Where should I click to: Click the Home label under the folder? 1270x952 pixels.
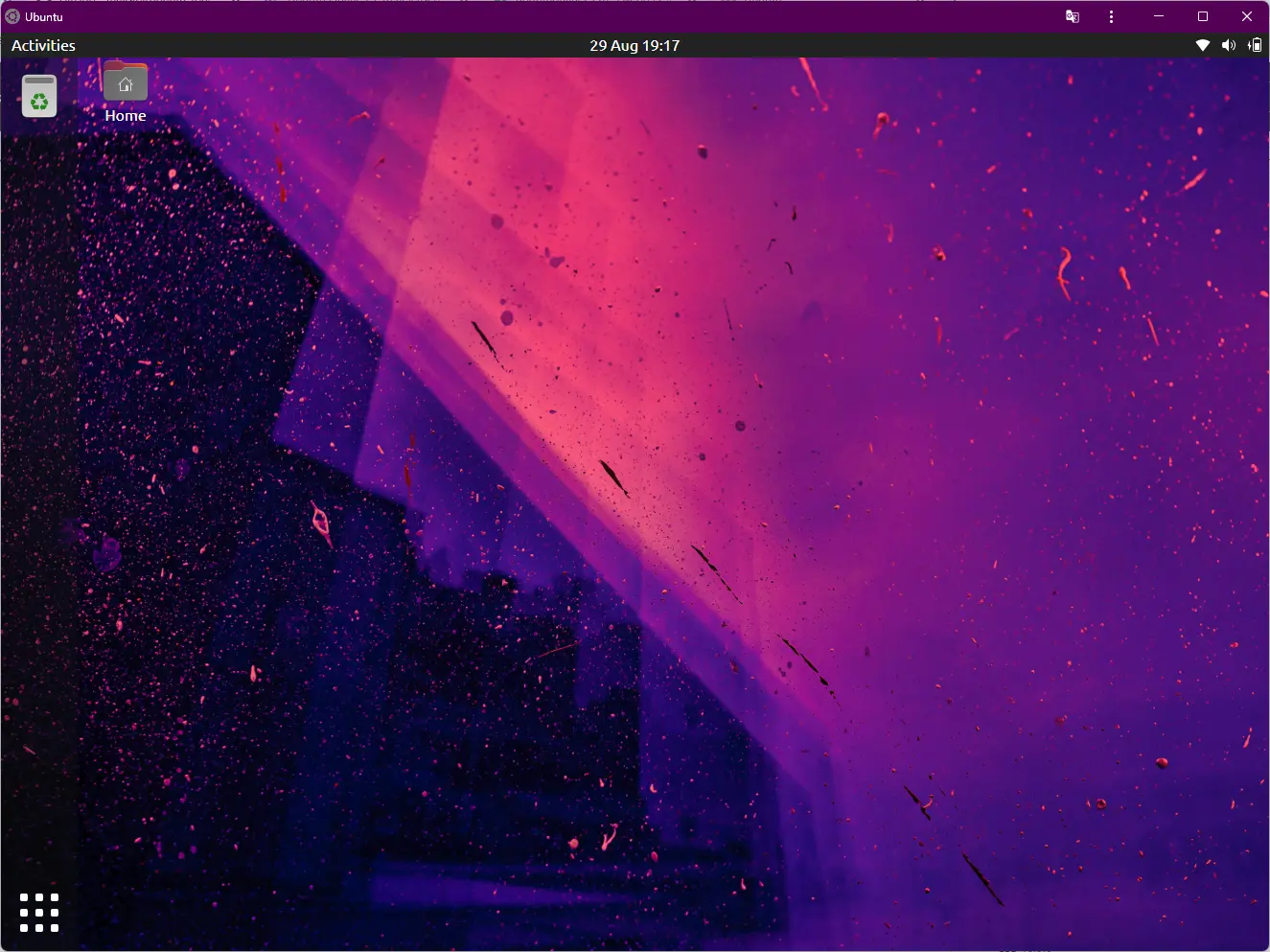tap(126, 116)
